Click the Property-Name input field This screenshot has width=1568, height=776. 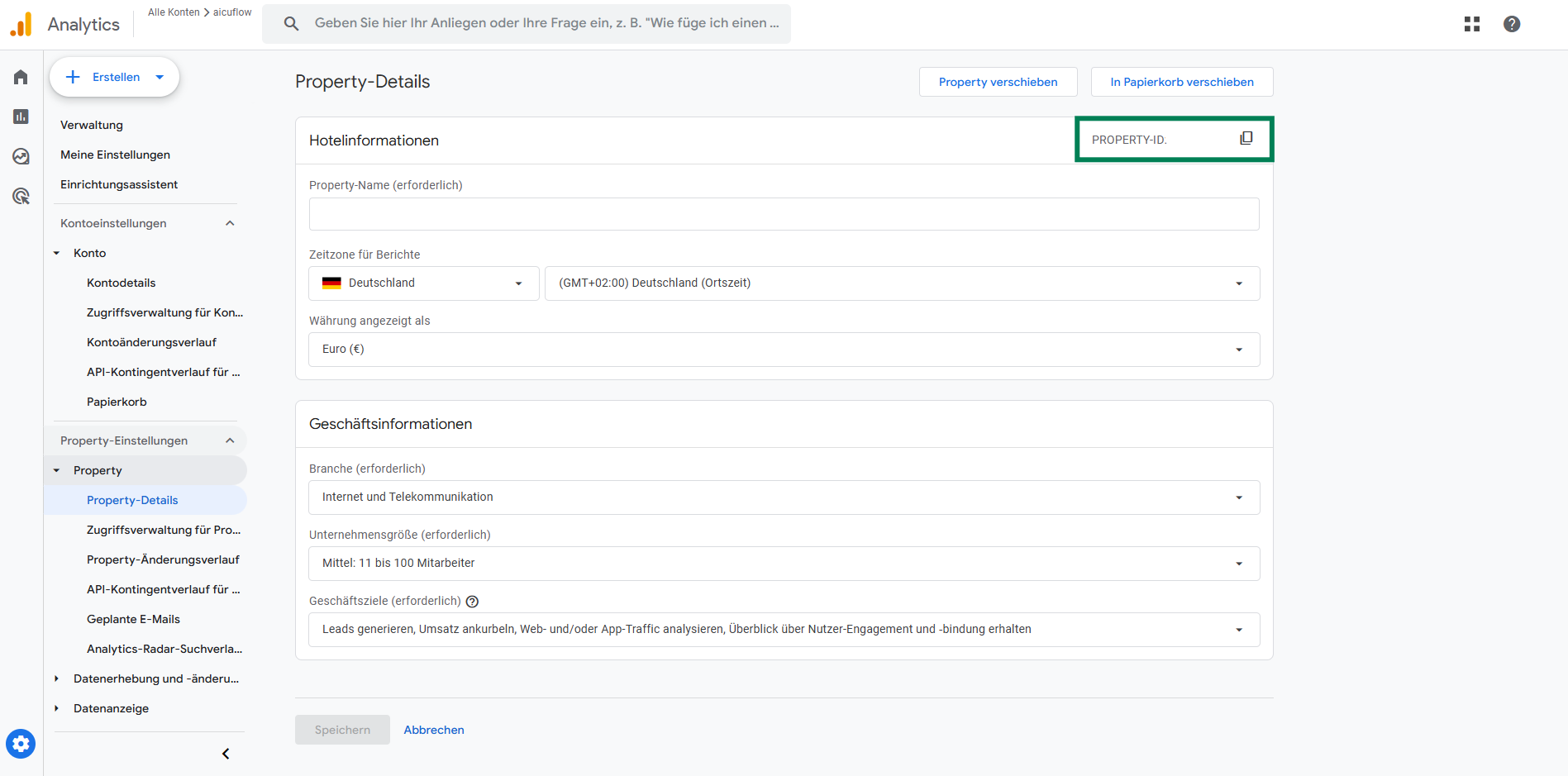coord(784,214)
